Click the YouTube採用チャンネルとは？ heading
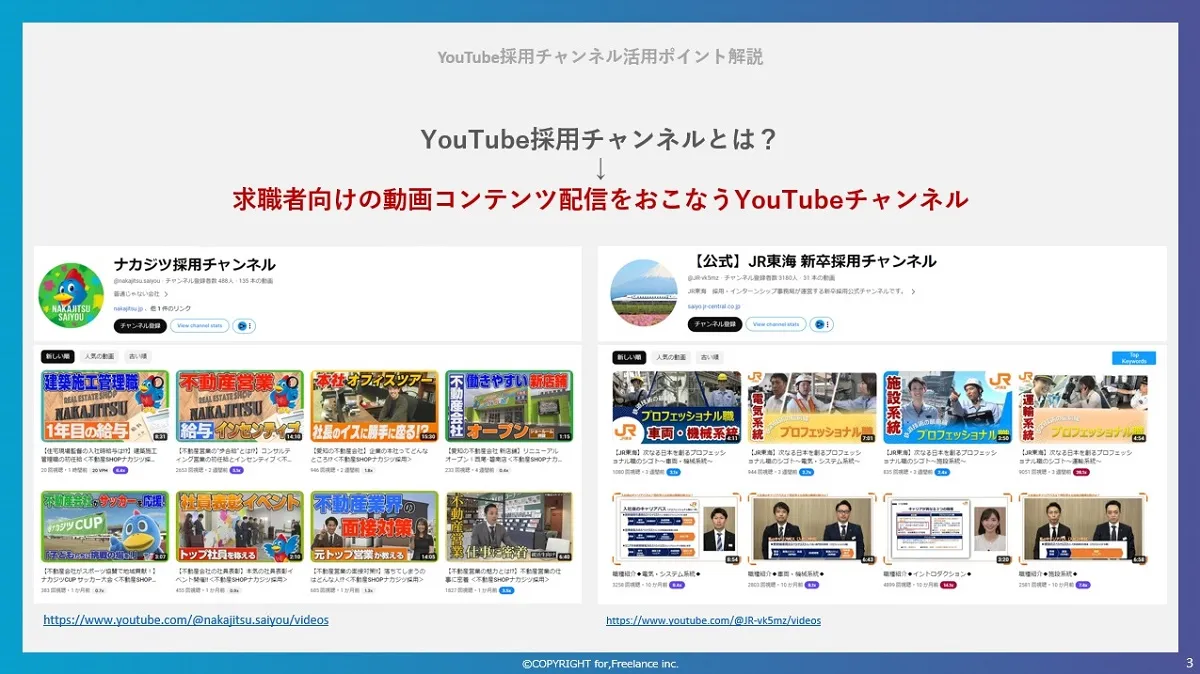This screenshot has height=674, width=1200. pyautogui.click(x=599, y=139)
